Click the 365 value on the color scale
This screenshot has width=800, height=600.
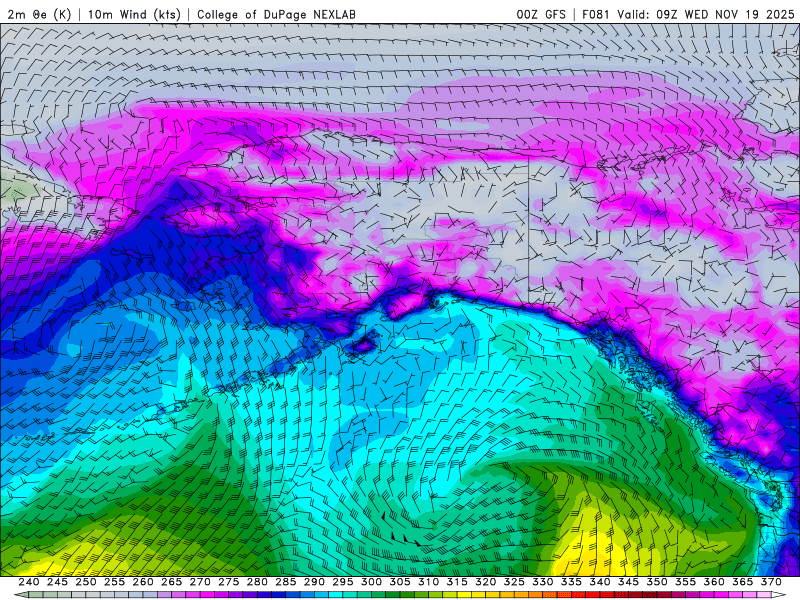[743, 582]
